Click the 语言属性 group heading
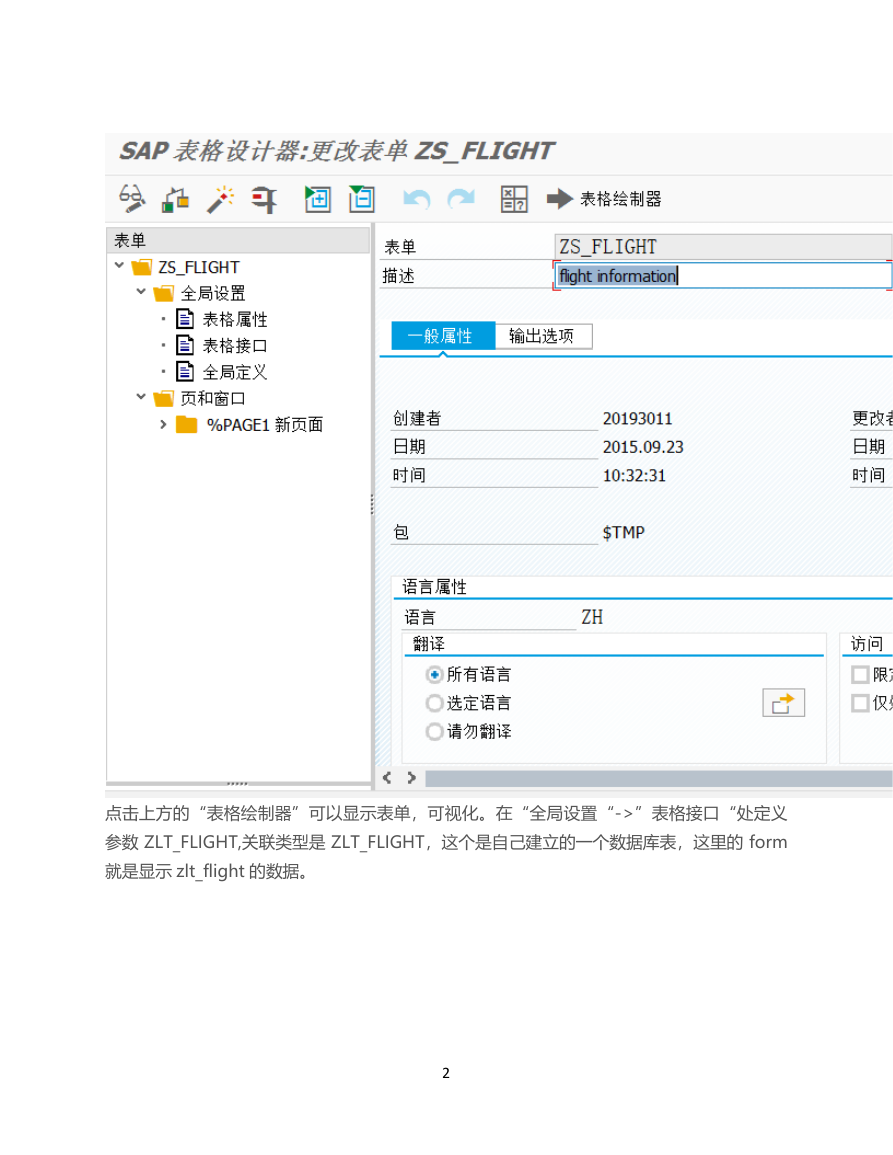The image size is (893, 1155). tap(435, 587)
